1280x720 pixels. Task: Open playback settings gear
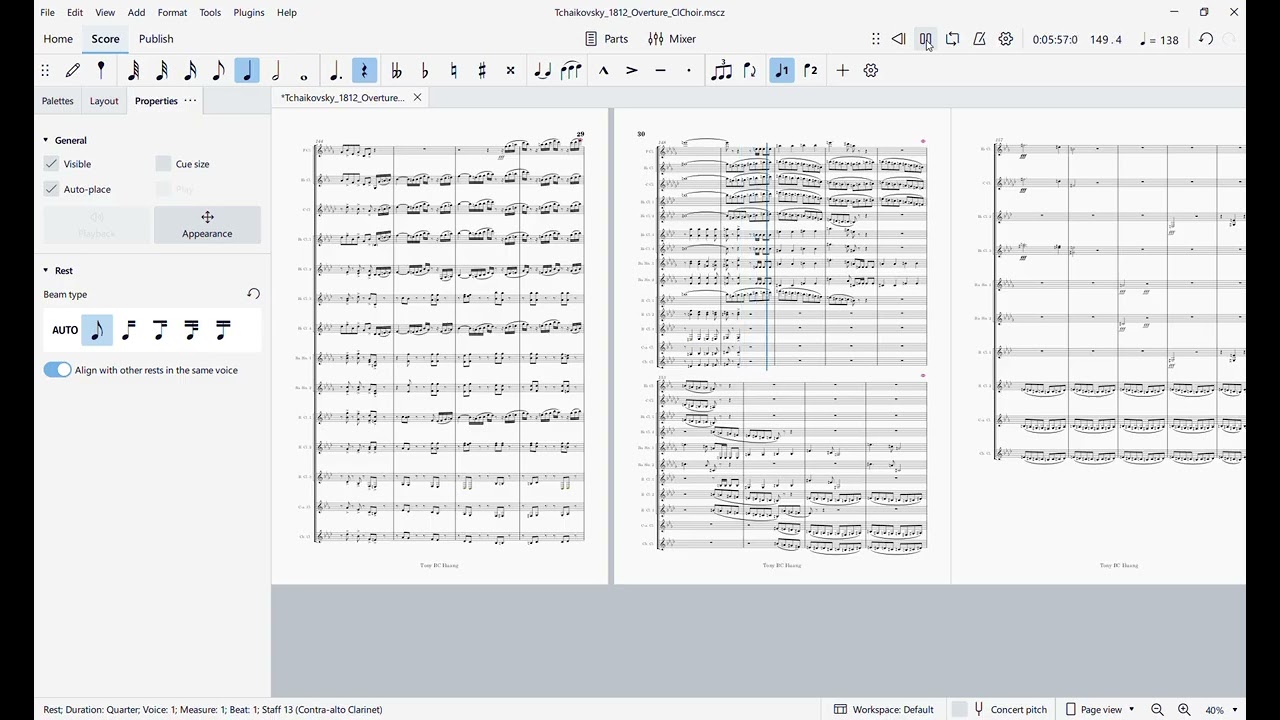[x=1007, y=39]
